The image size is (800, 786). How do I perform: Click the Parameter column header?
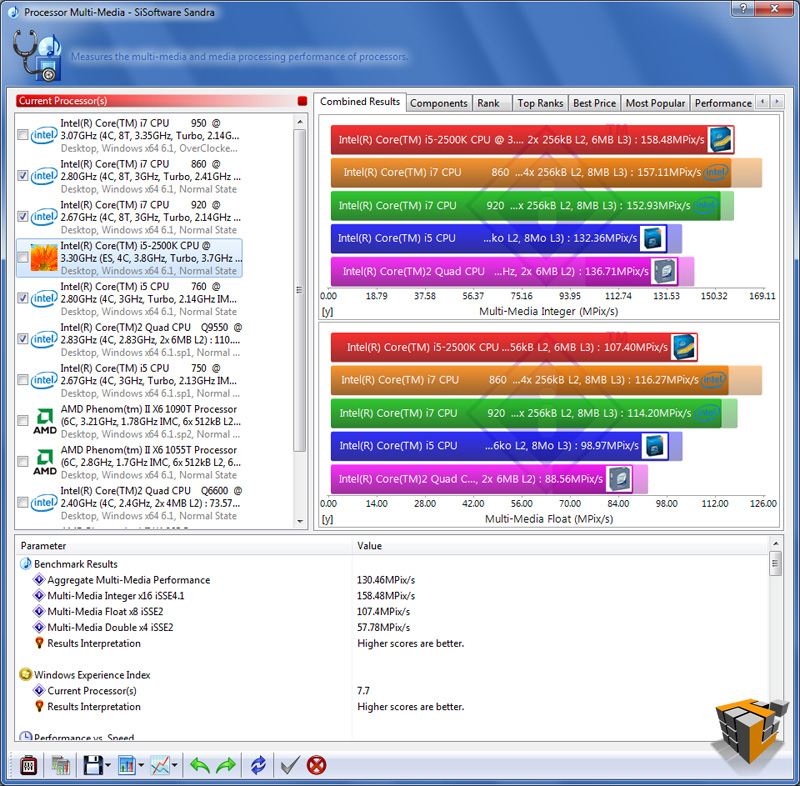click(184, 546)
